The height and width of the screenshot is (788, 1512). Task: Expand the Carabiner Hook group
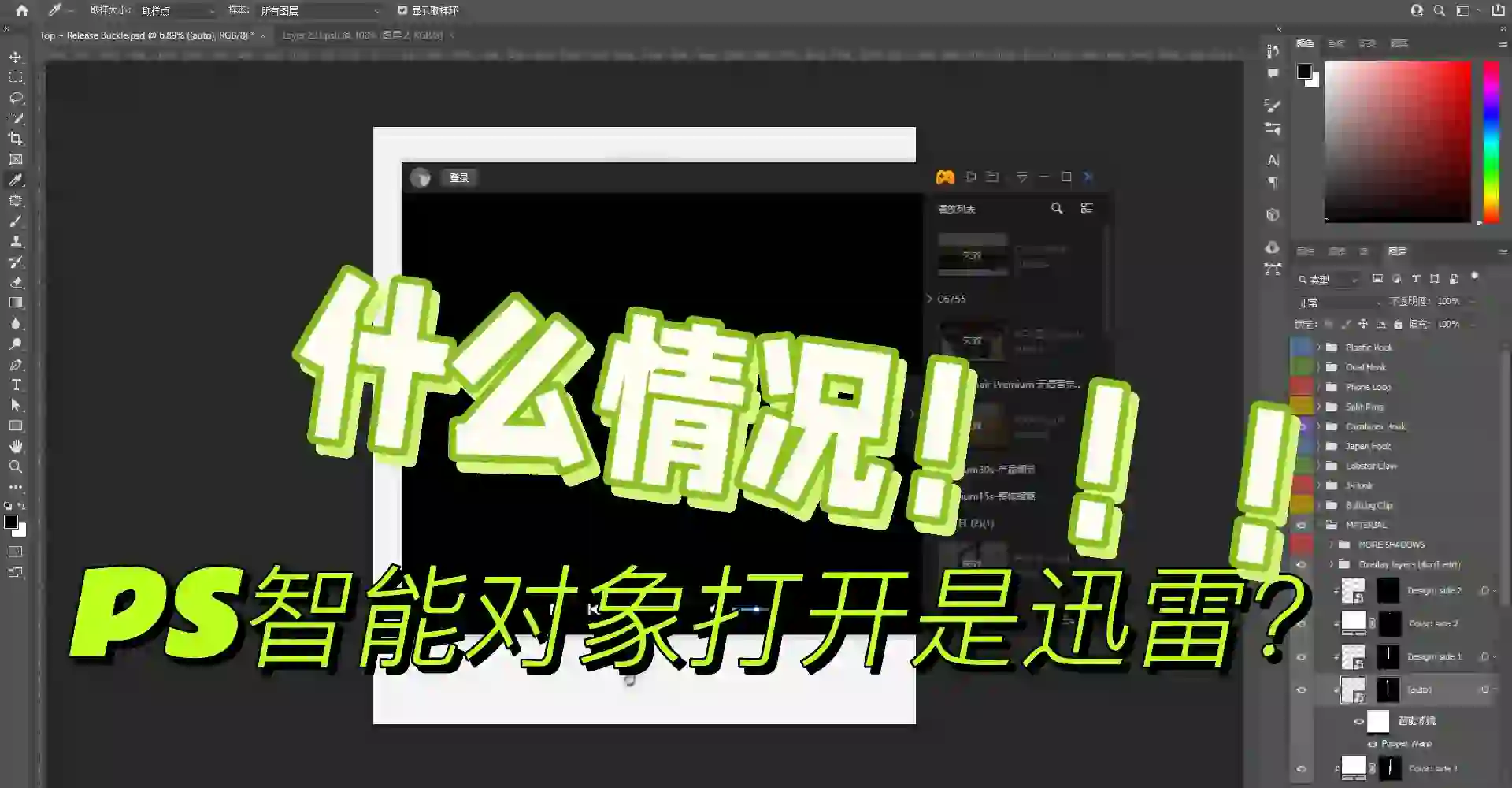(x=1319, y=426)
